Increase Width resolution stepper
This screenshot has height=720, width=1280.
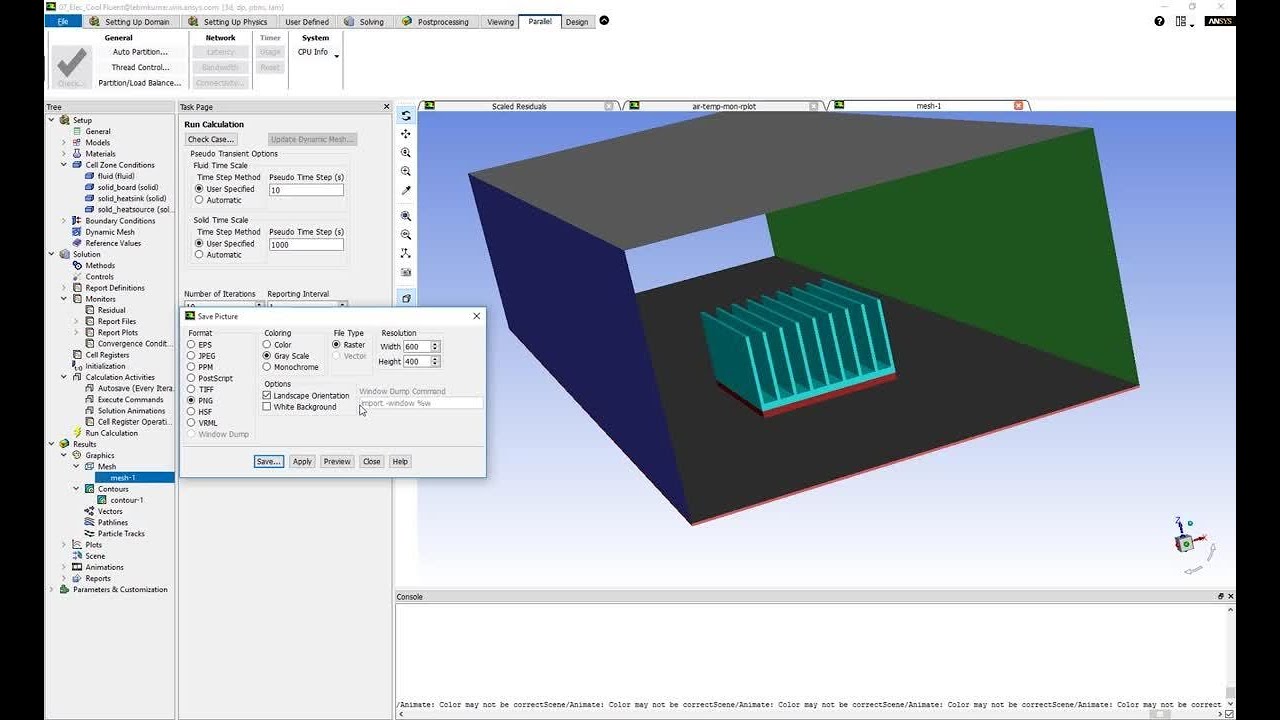[x=435, y=344]
